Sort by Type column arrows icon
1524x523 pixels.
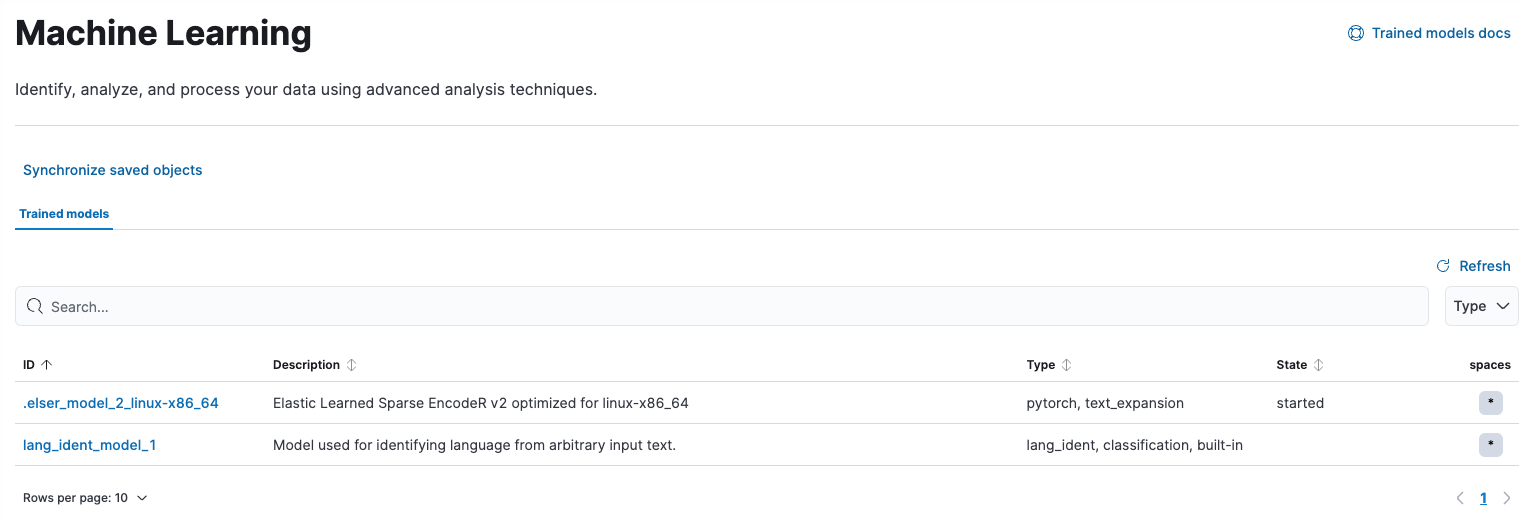pos(1066,365)
